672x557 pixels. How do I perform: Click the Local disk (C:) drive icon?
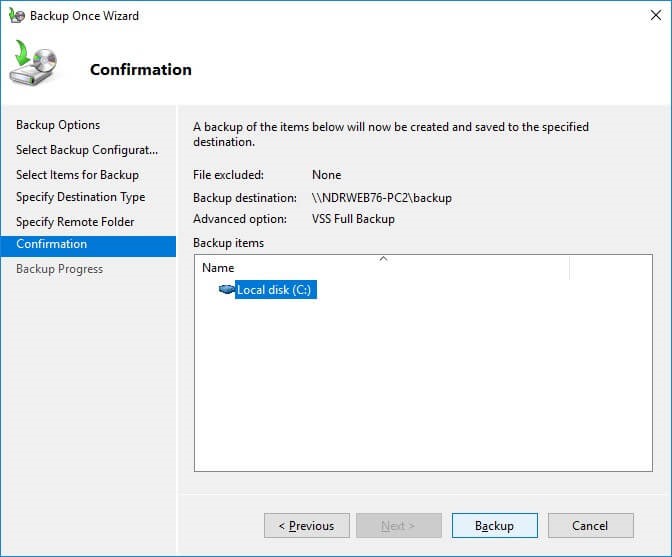click(226, 289)
